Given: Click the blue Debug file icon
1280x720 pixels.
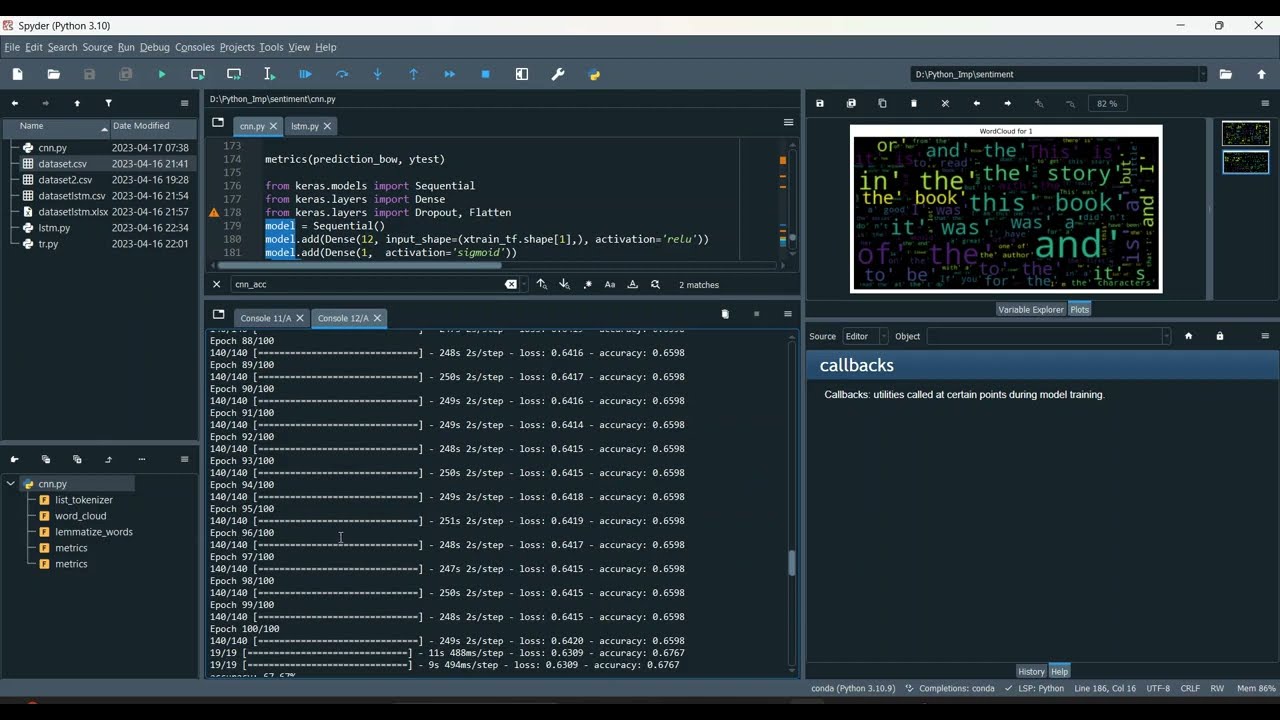Looking at the screenshot, I should 306,74.
